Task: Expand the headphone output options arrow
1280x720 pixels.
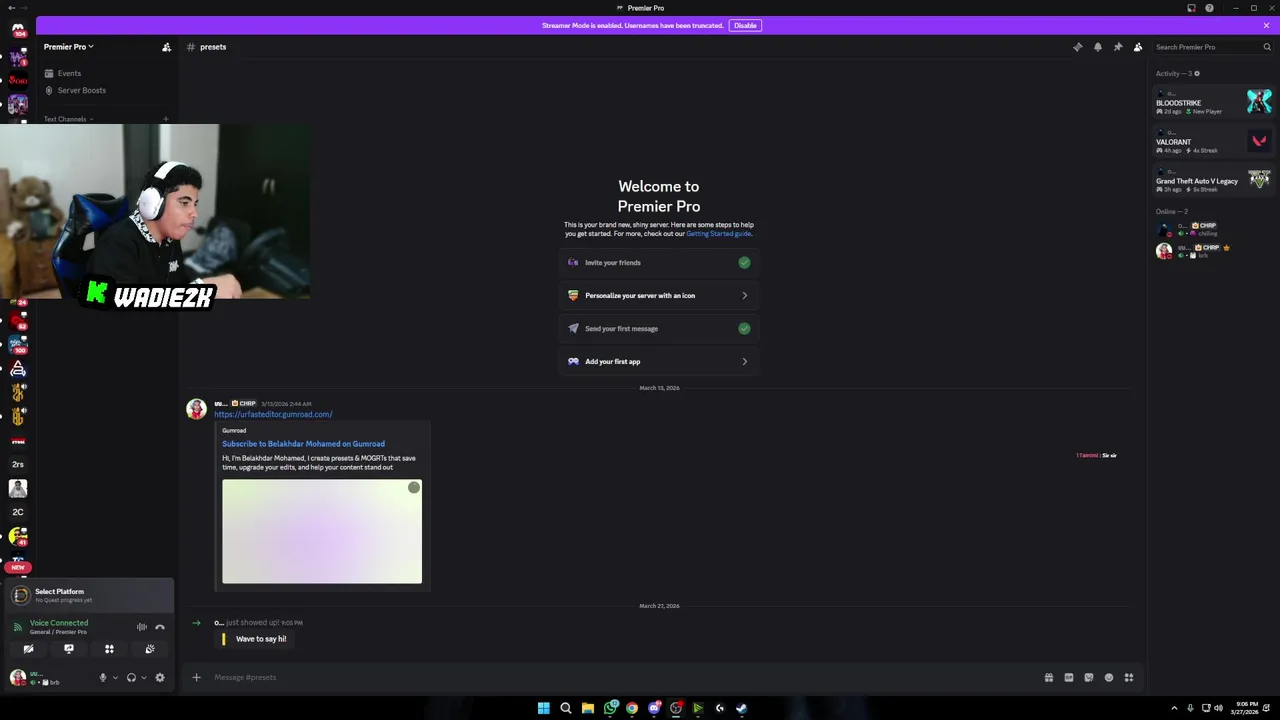Action: click(143, 678)
